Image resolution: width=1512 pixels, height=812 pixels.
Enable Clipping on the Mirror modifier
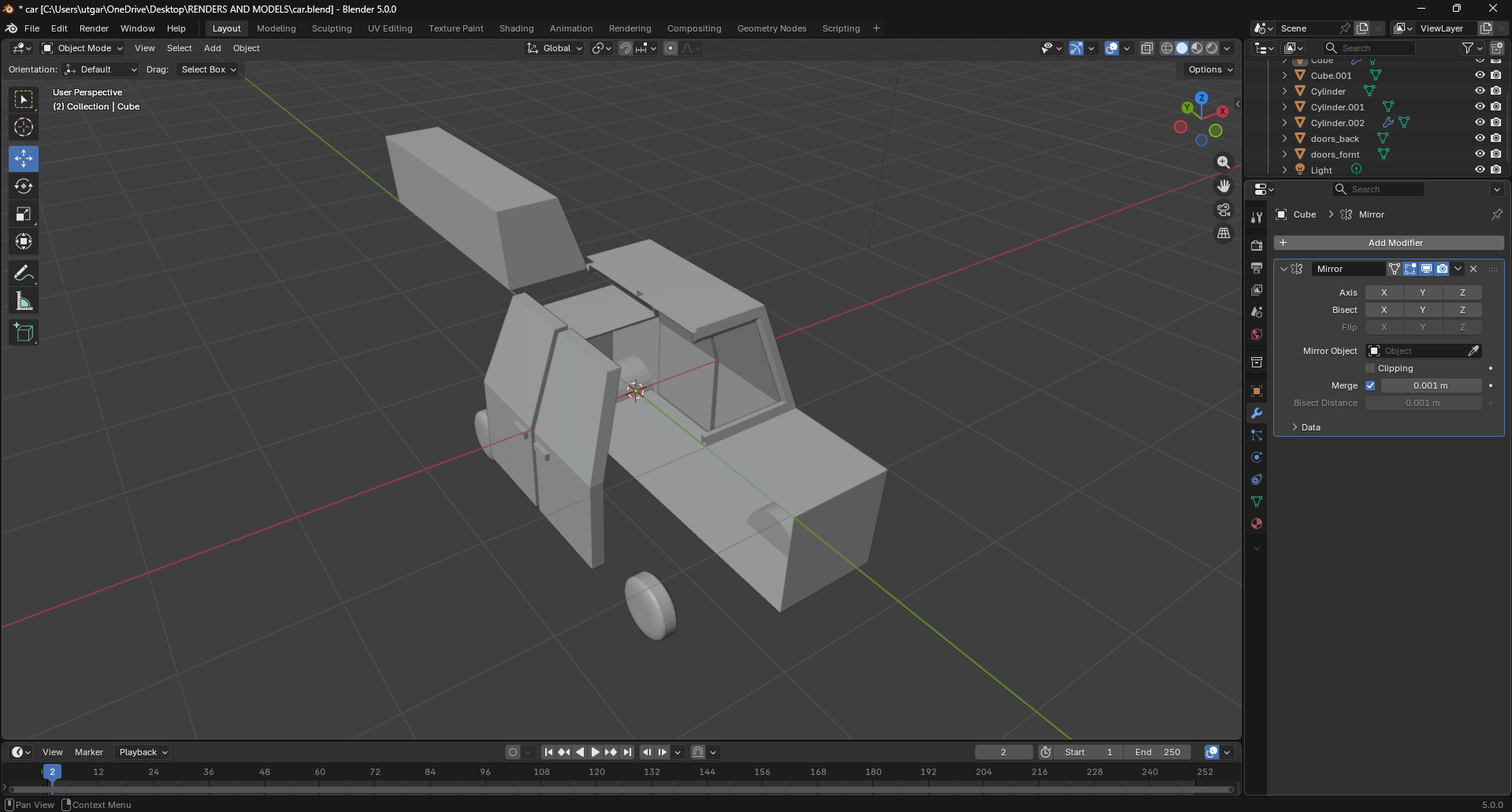click(1369, 368)
